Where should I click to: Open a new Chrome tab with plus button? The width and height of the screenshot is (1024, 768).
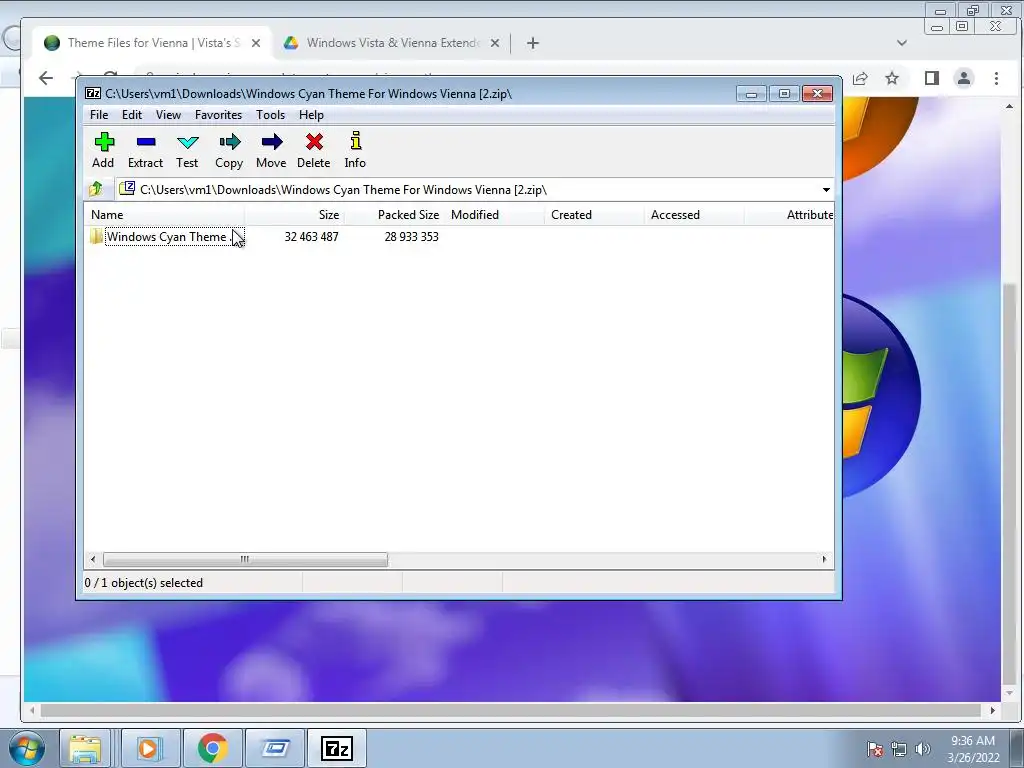coord(533,43)
